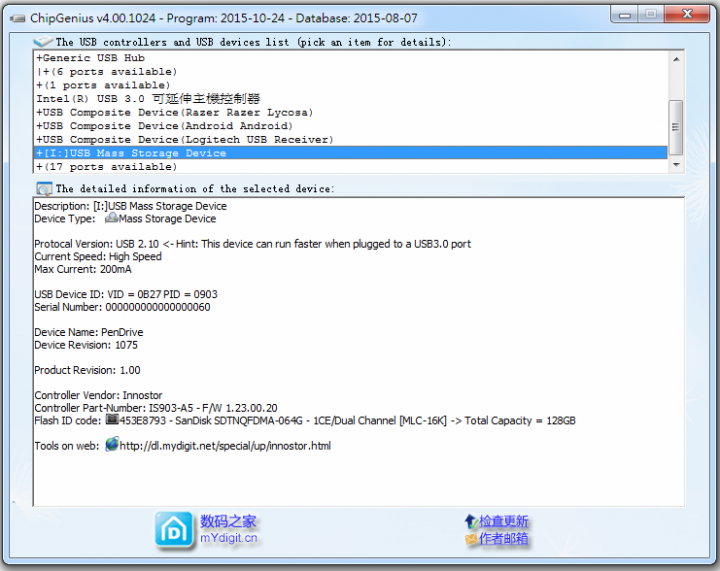
Task: Click the Current Speed: High Speed line
Action: click(x=98, y=256)
